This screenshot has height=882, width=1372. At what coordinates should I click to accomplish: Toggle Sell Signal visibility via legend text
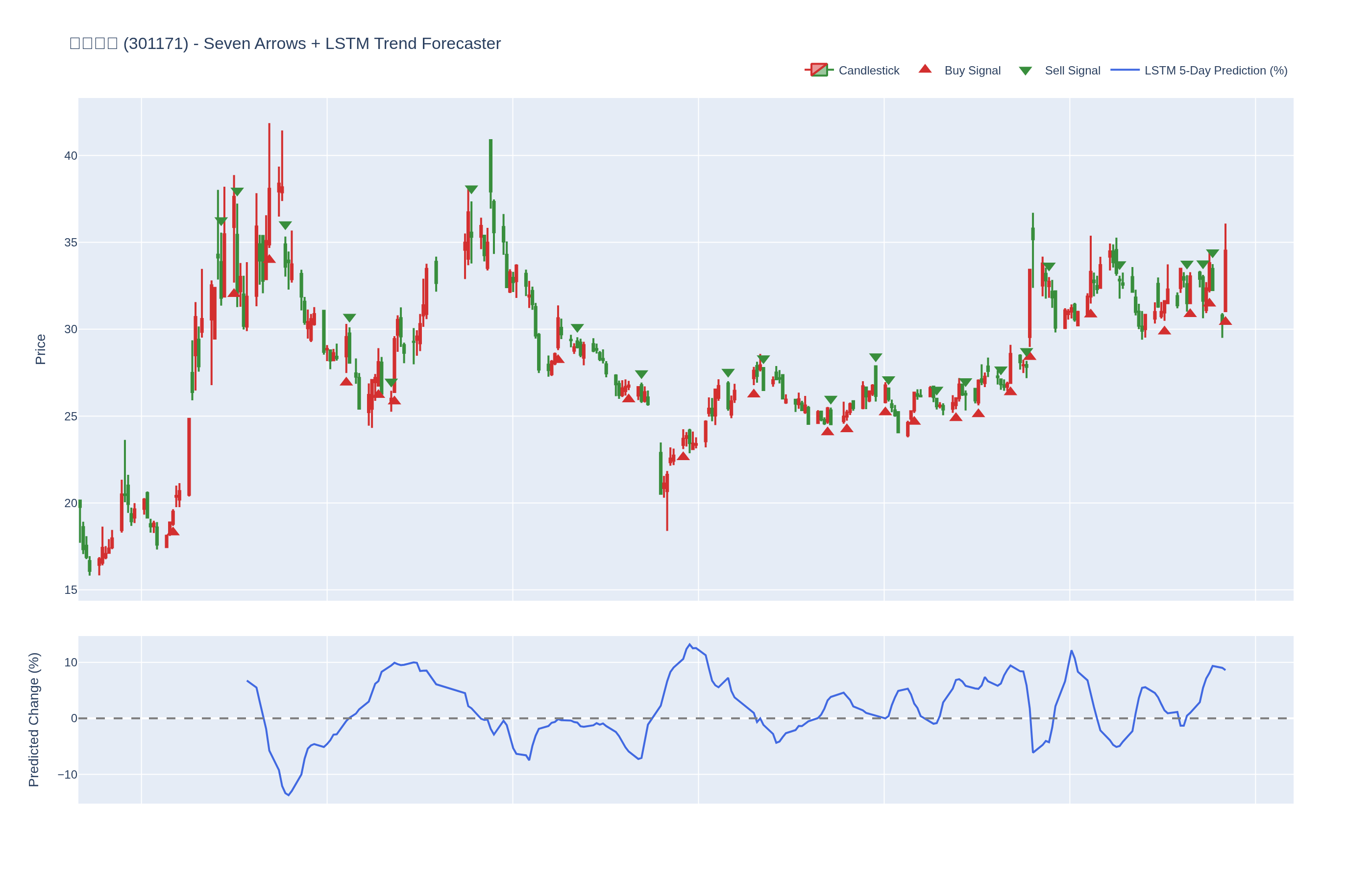[x=1072, y=71]
